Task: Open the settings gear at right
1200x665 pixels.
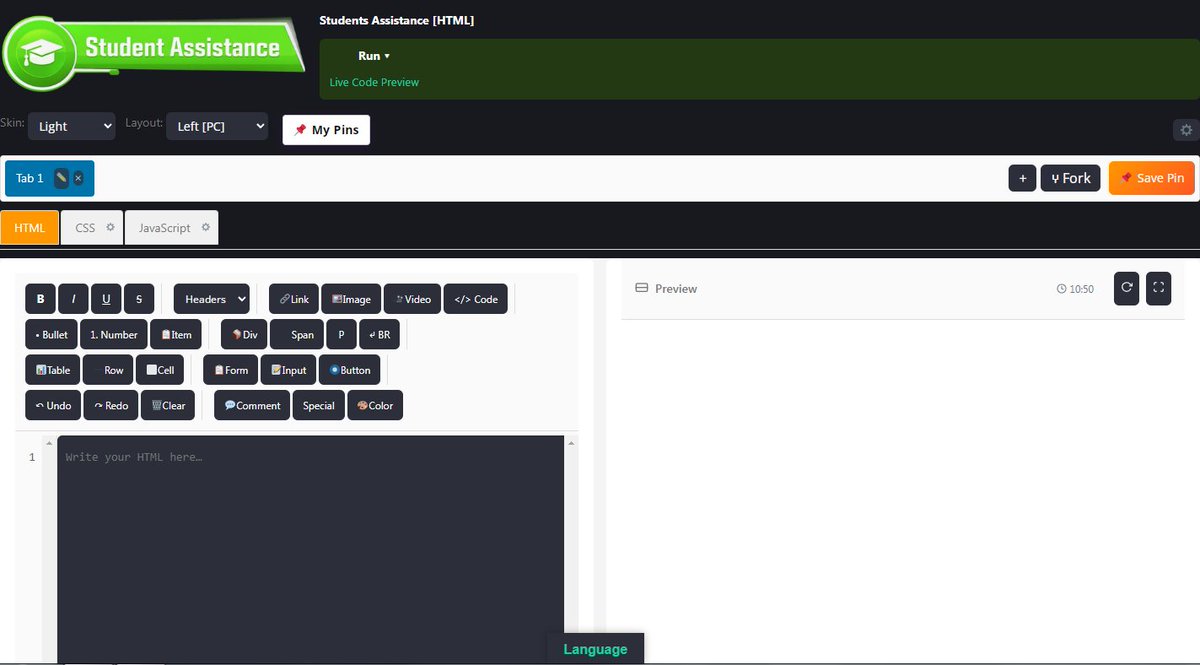Action: click(x=1186, y=130)
